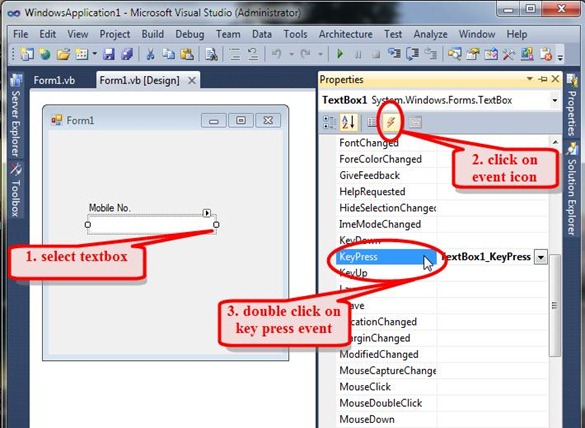Open the Toolbox side tab
Viewport: 585px width, 428px height.
pos(16,191)
